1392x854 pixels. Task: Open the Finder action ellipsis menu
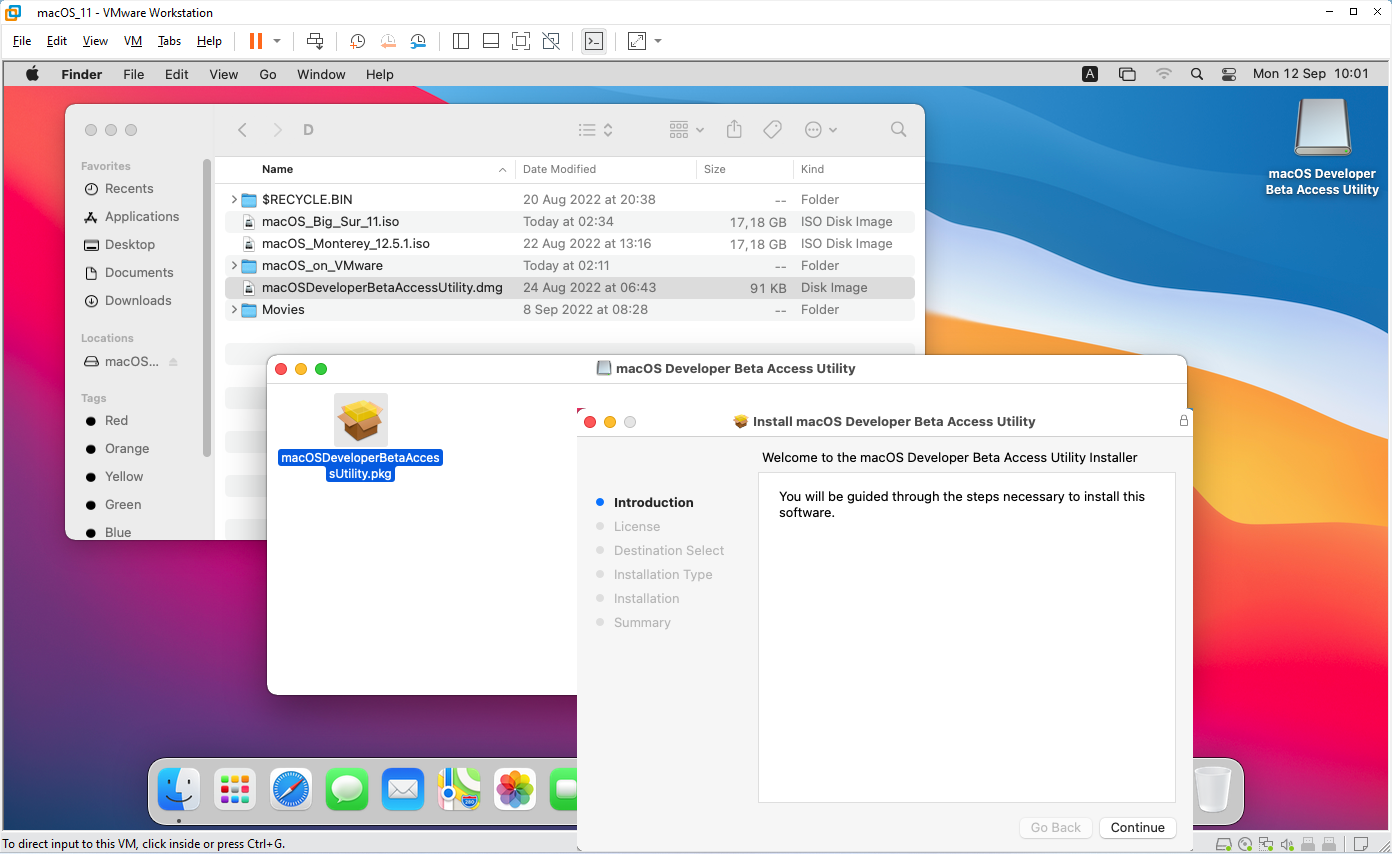pyautogui.click(x=821, y=130)
